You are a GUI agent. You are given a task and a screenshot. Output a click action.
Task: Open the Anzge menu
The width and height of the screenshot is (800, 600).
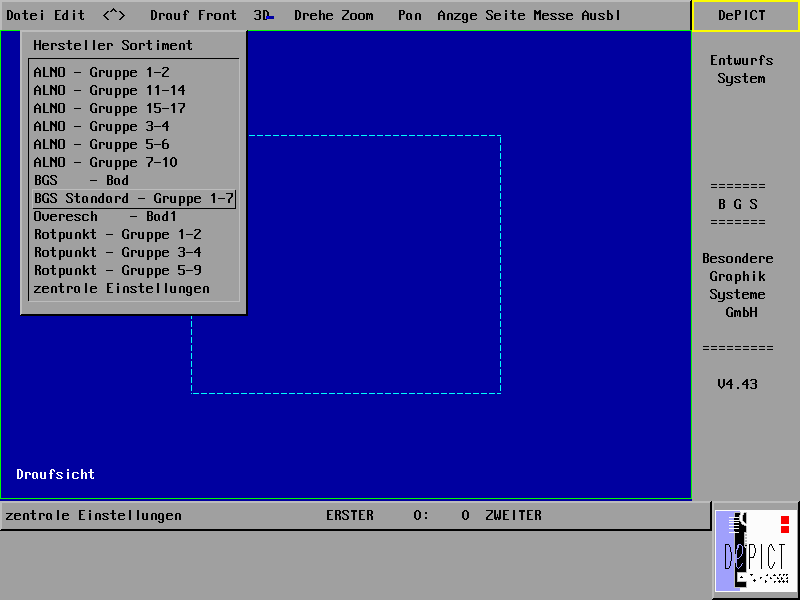(457, 15)
